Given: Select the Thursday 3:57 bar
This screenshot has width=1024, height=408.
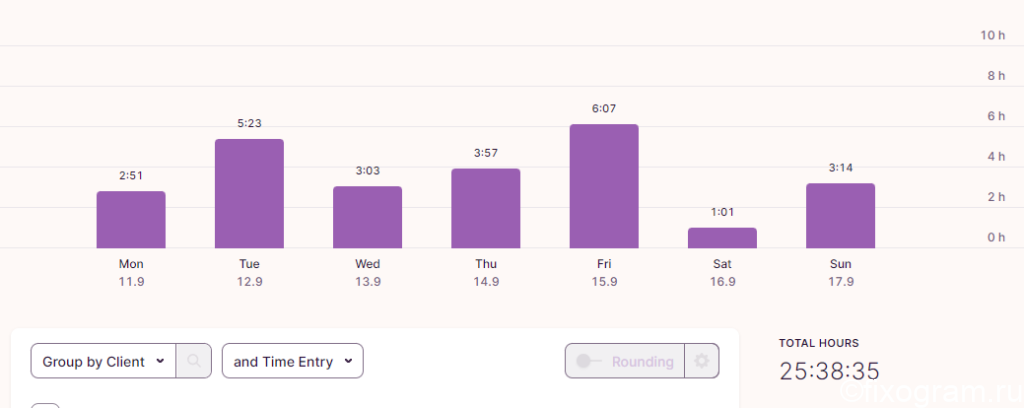Looking at the screenshot, I should 486,209.
